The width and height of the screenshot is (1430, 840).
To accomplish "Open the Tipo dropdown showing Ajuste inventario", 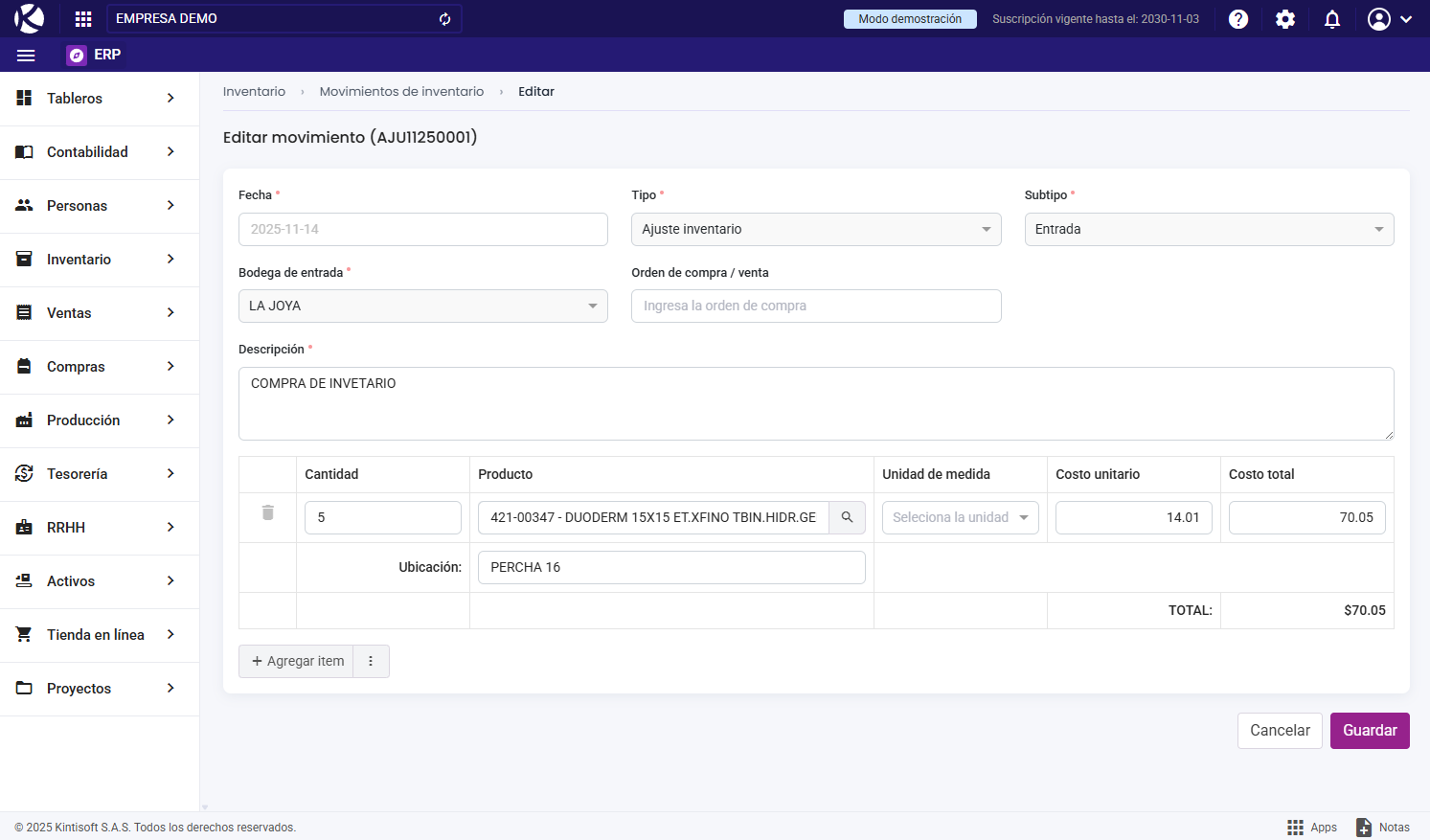I will pyautogui.click(x=816, y=230).
